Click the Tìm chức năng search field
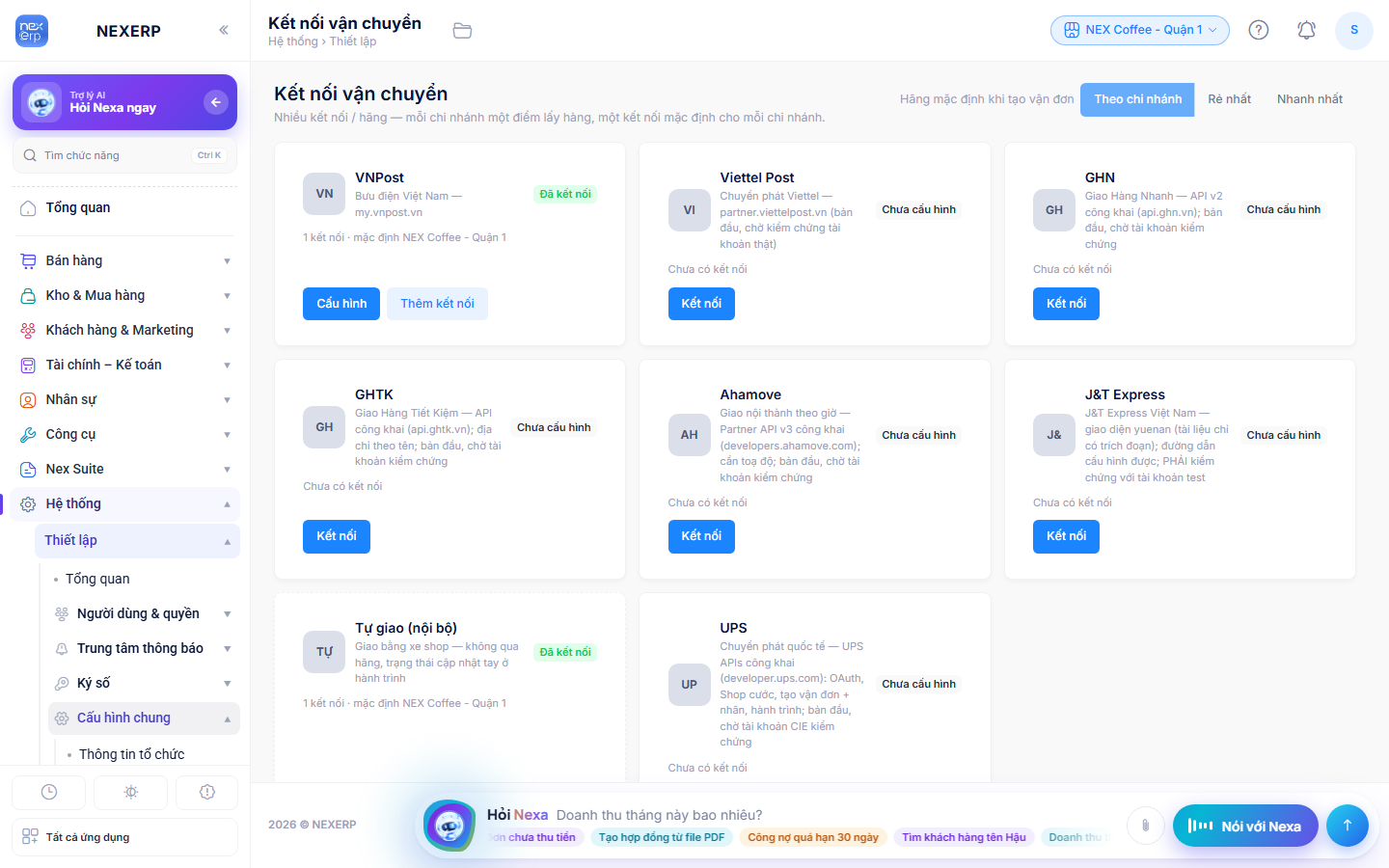 [x=124, y=155]
